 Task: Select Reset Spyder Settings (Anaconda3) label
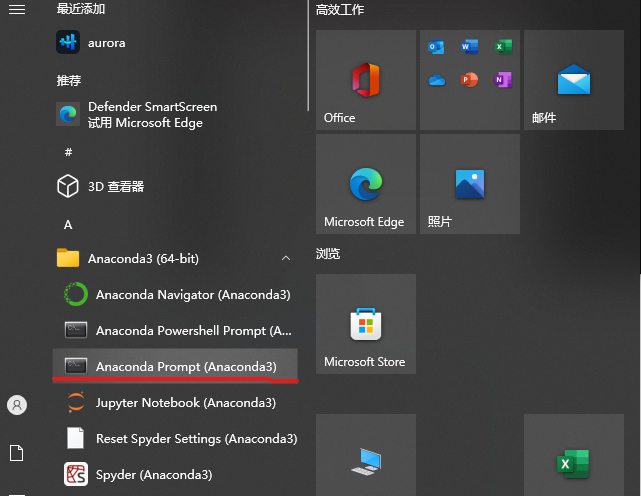point(197,438)
